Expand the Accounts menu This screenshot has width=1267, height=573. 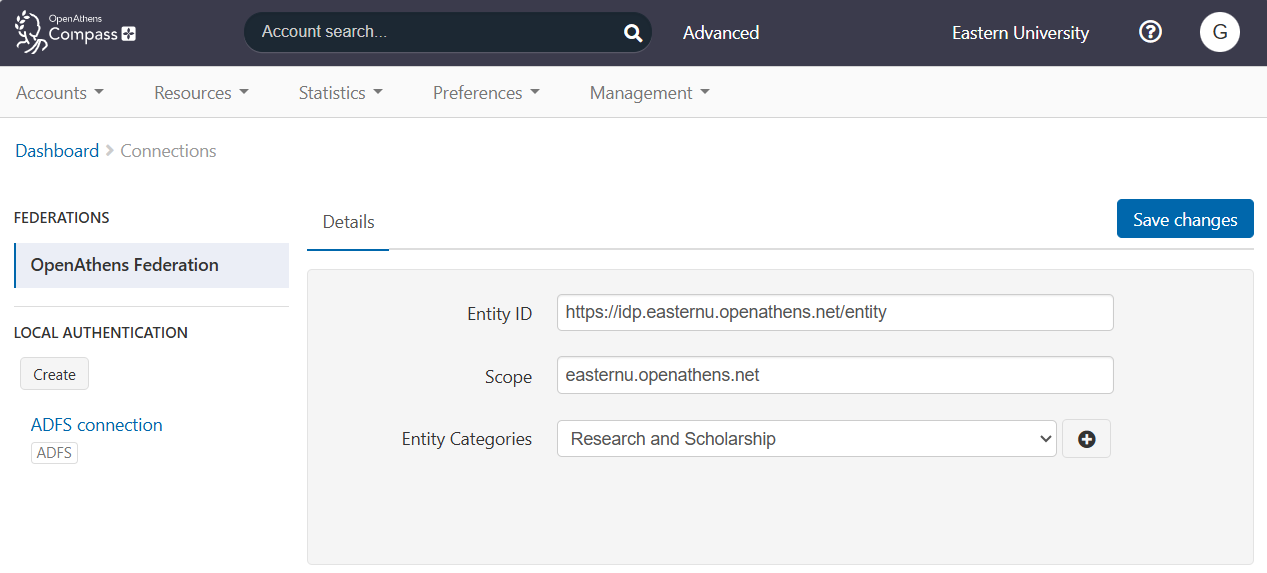(x=60, y=93)
